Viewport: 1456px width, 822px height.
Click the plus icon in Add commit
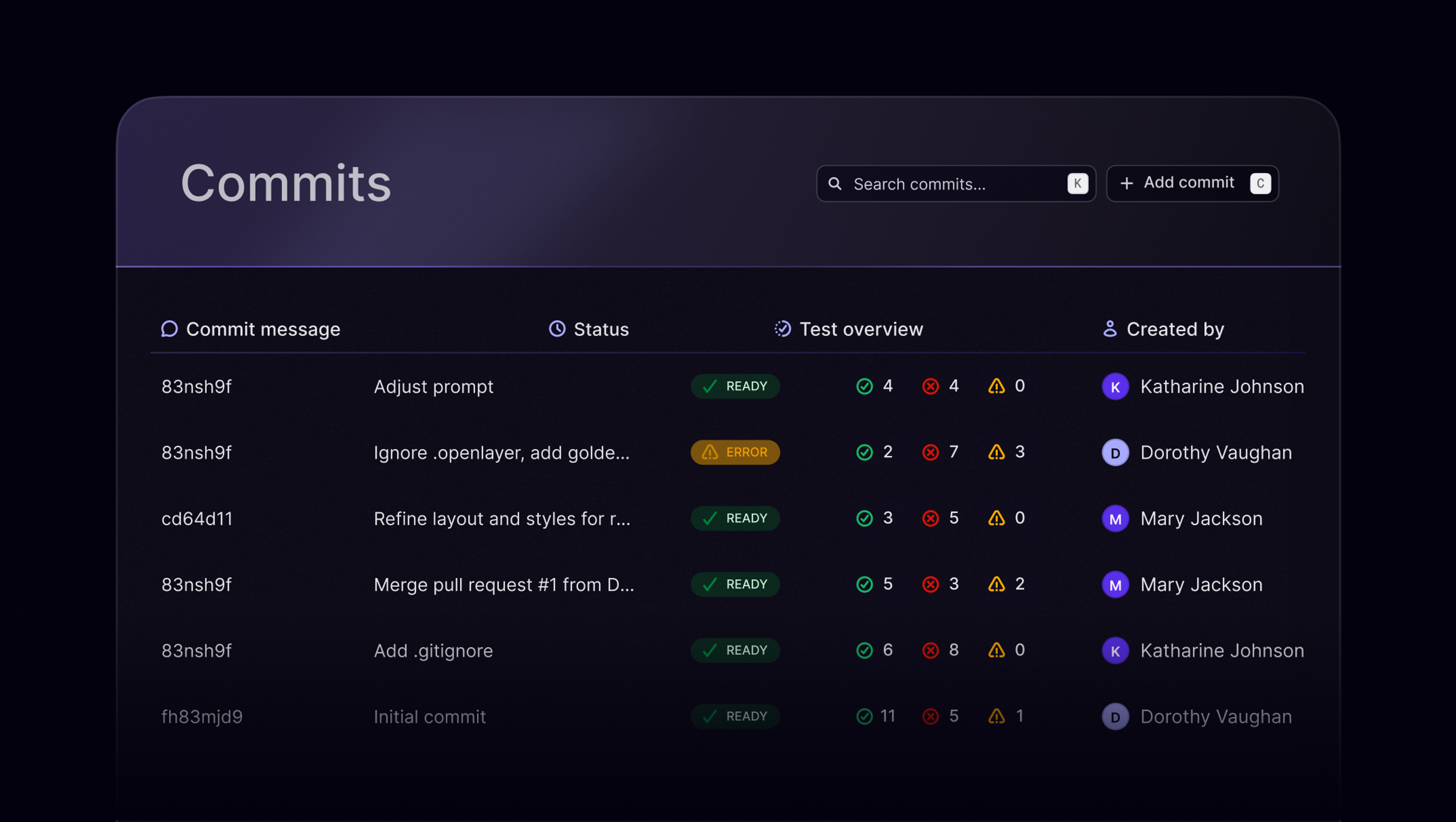[x=1127, y=183]
